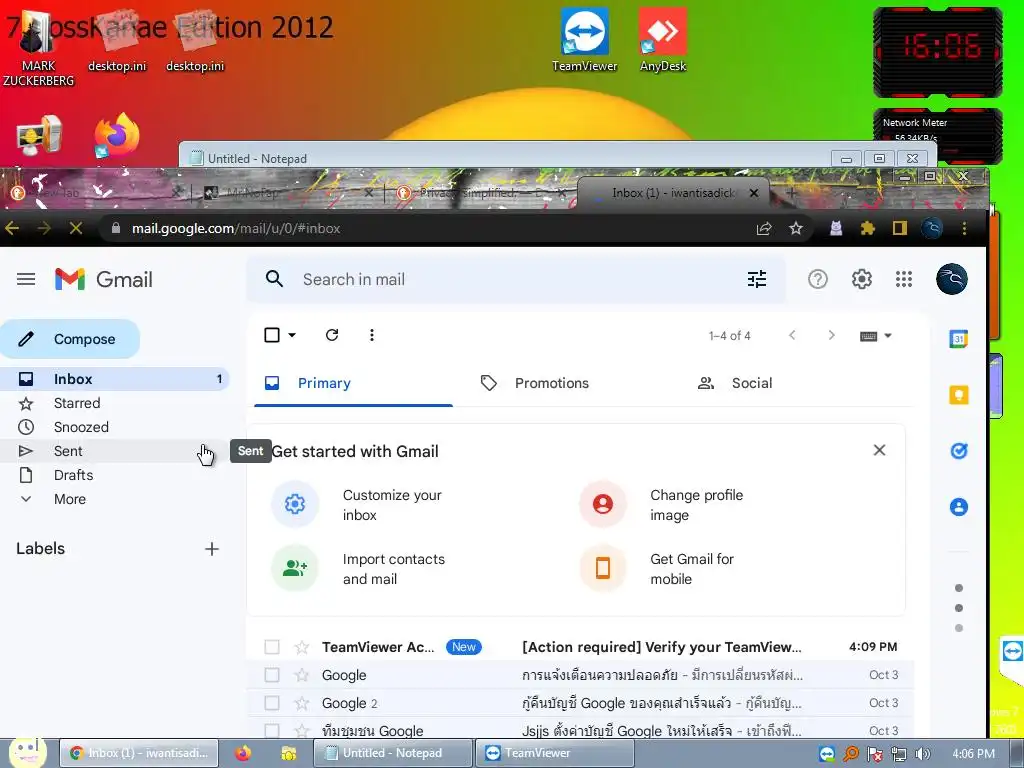Open search options filter icon

tap(757, 280)
